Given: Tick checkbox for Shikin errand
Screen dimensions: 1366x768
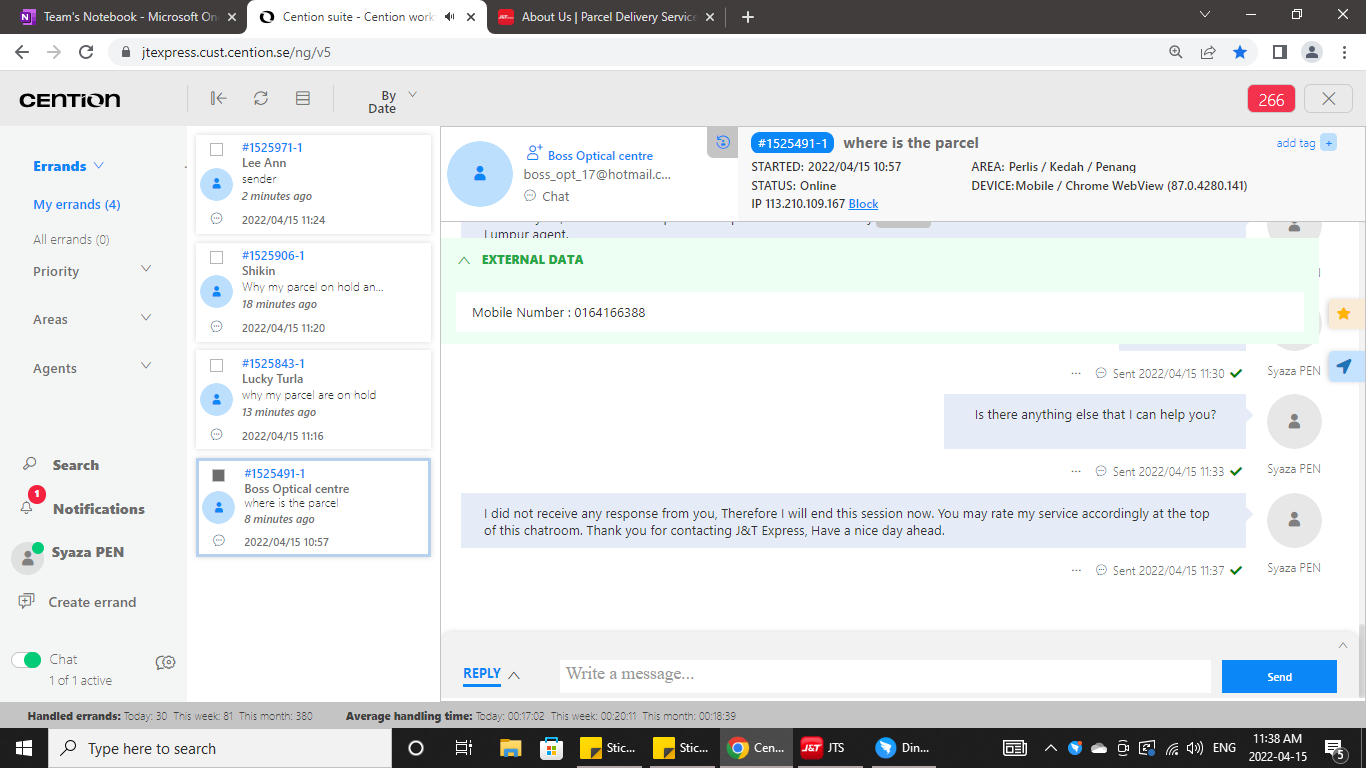Looking at the screenshot, I should click(x=216, y=257).
